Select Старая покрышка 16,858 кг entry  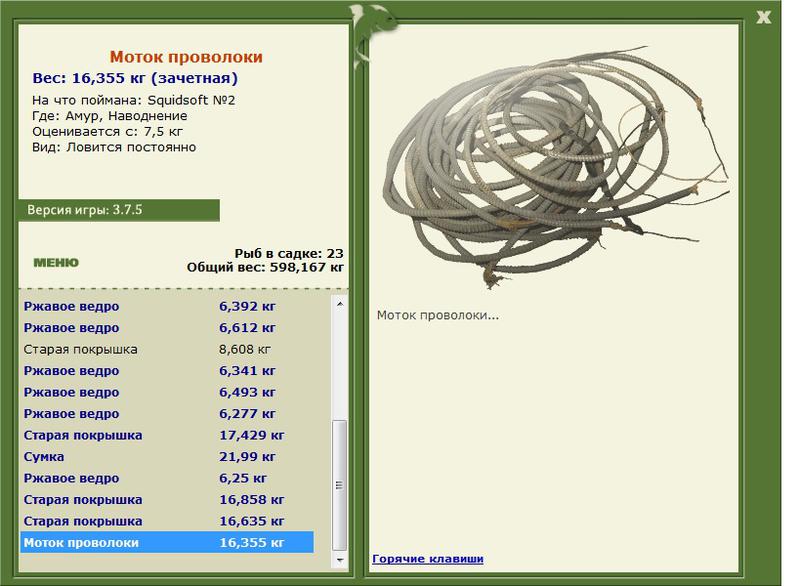167,499
